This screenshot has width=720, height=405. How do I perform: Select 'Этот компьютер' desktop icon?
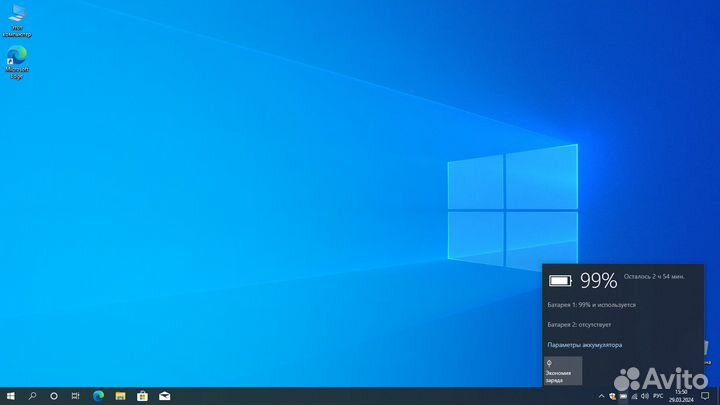coord(17,21)
